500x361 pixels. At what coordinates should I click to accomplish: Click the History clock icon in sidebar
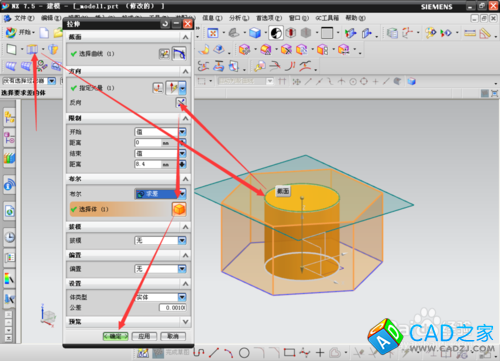10,237
